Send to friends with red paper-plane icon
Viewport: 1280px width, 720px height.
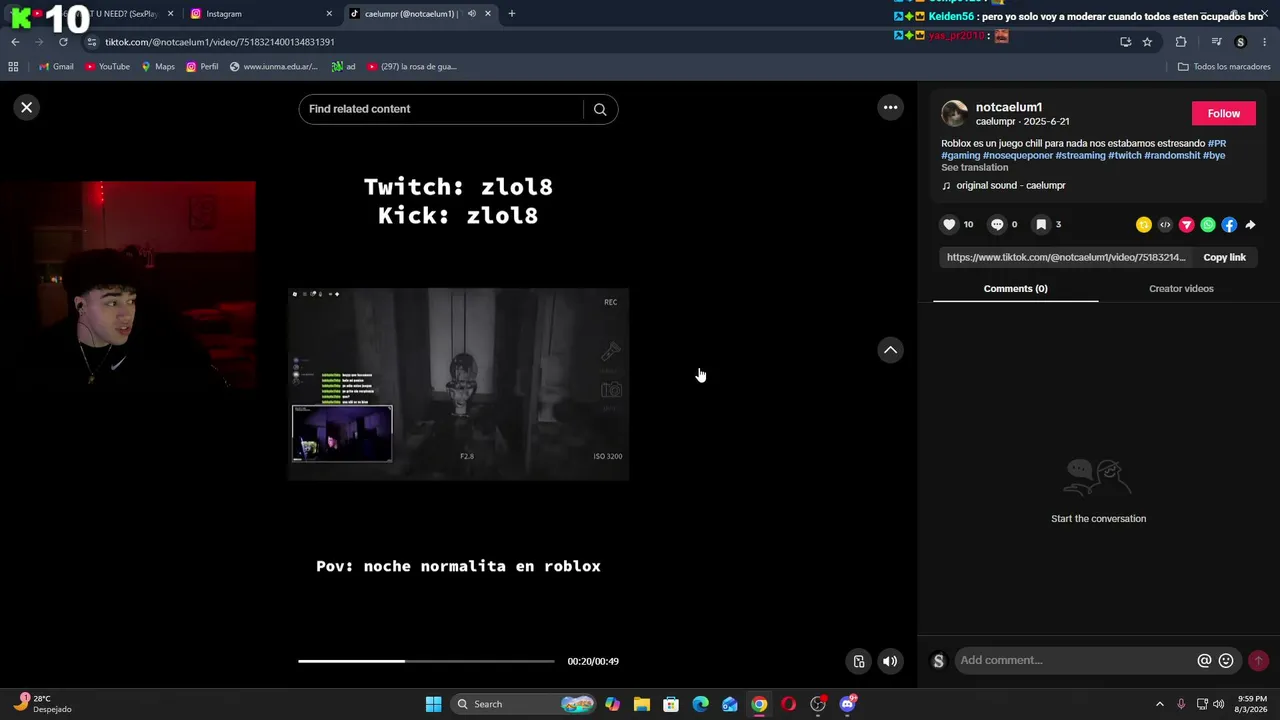[1186, 225]
